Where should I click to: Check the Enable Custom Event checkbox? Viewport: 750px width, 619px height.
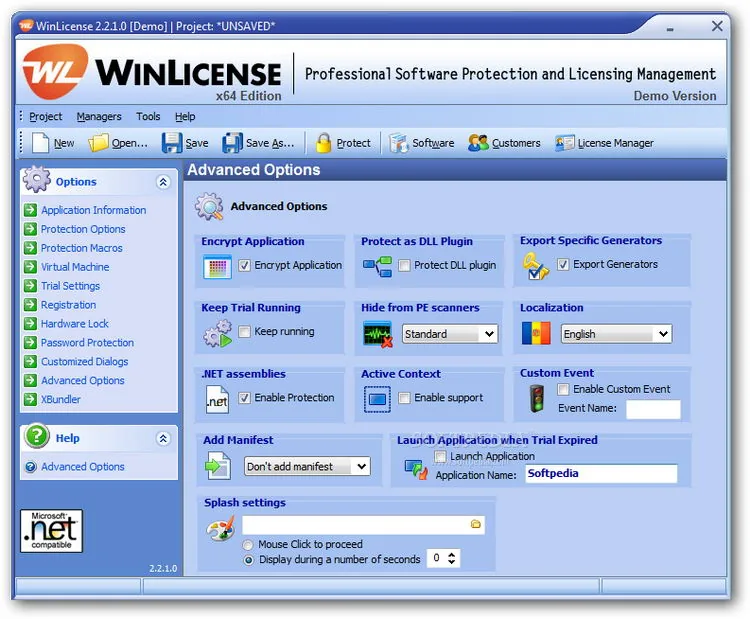point(563,389)
